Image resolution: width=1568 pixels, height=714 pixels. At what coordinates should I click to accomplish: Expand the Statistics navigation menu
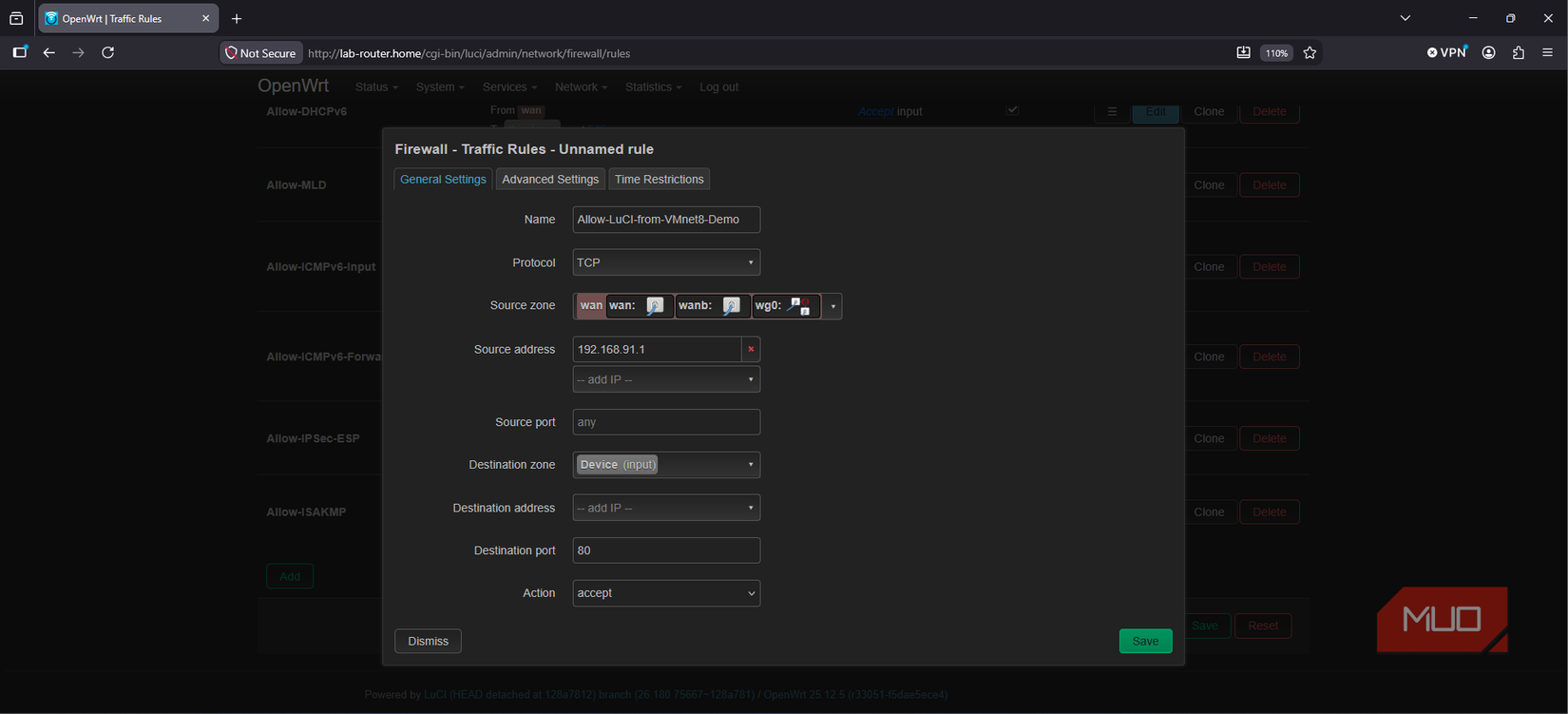[653, 87]
